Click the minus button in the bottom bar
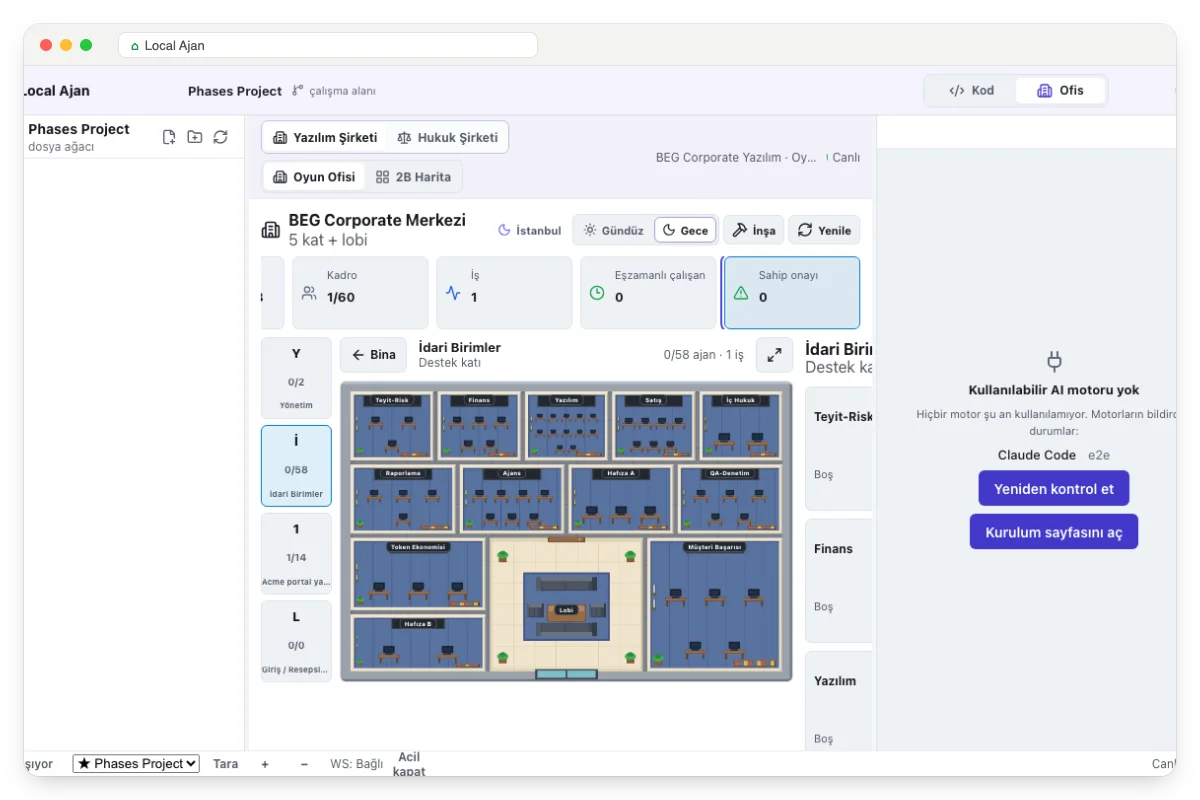 [x=304, y=764]
